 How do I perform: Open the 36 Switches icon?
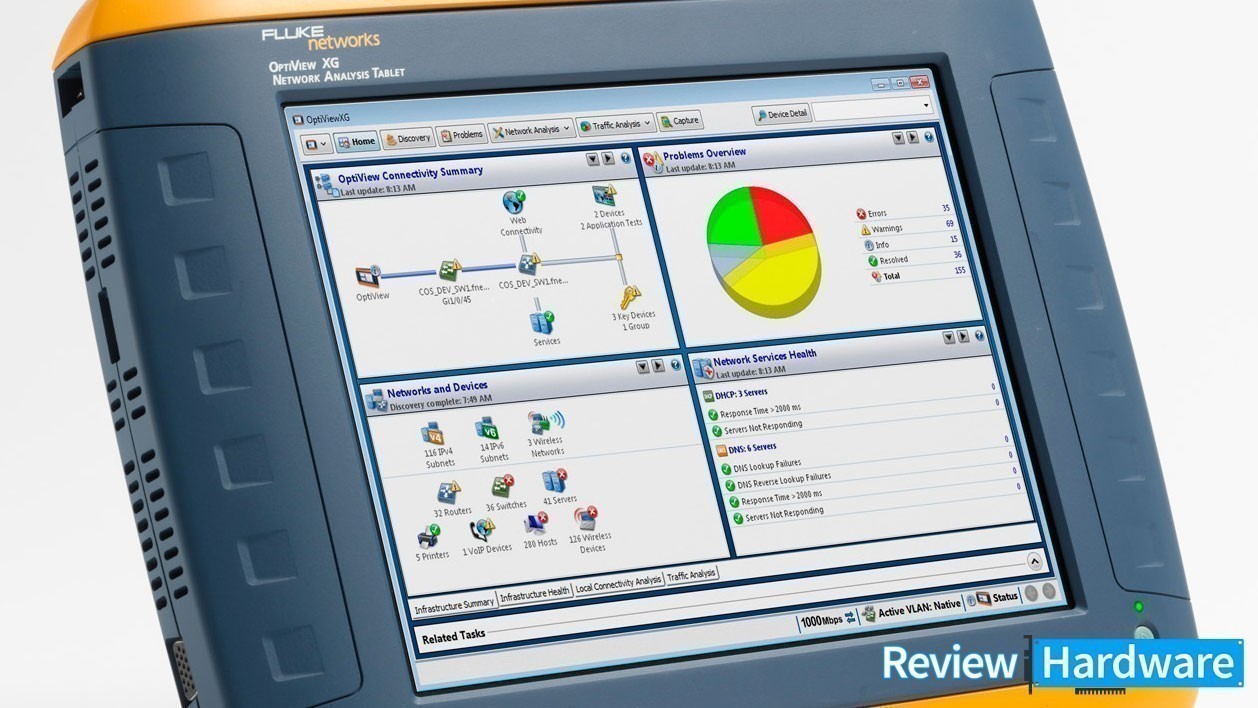coord(502,487)
